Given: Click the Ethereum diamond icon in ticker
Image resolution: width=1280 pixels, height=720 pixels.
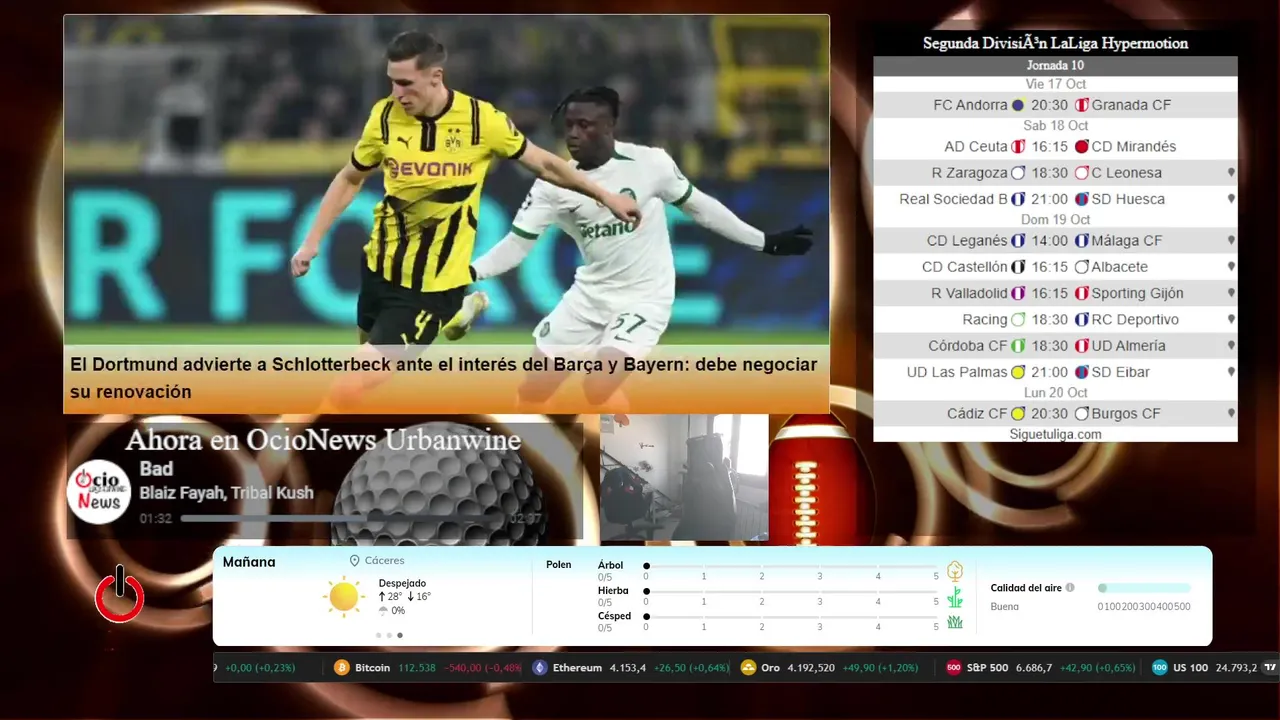Looking at the screenshot, I should [540, 668].
